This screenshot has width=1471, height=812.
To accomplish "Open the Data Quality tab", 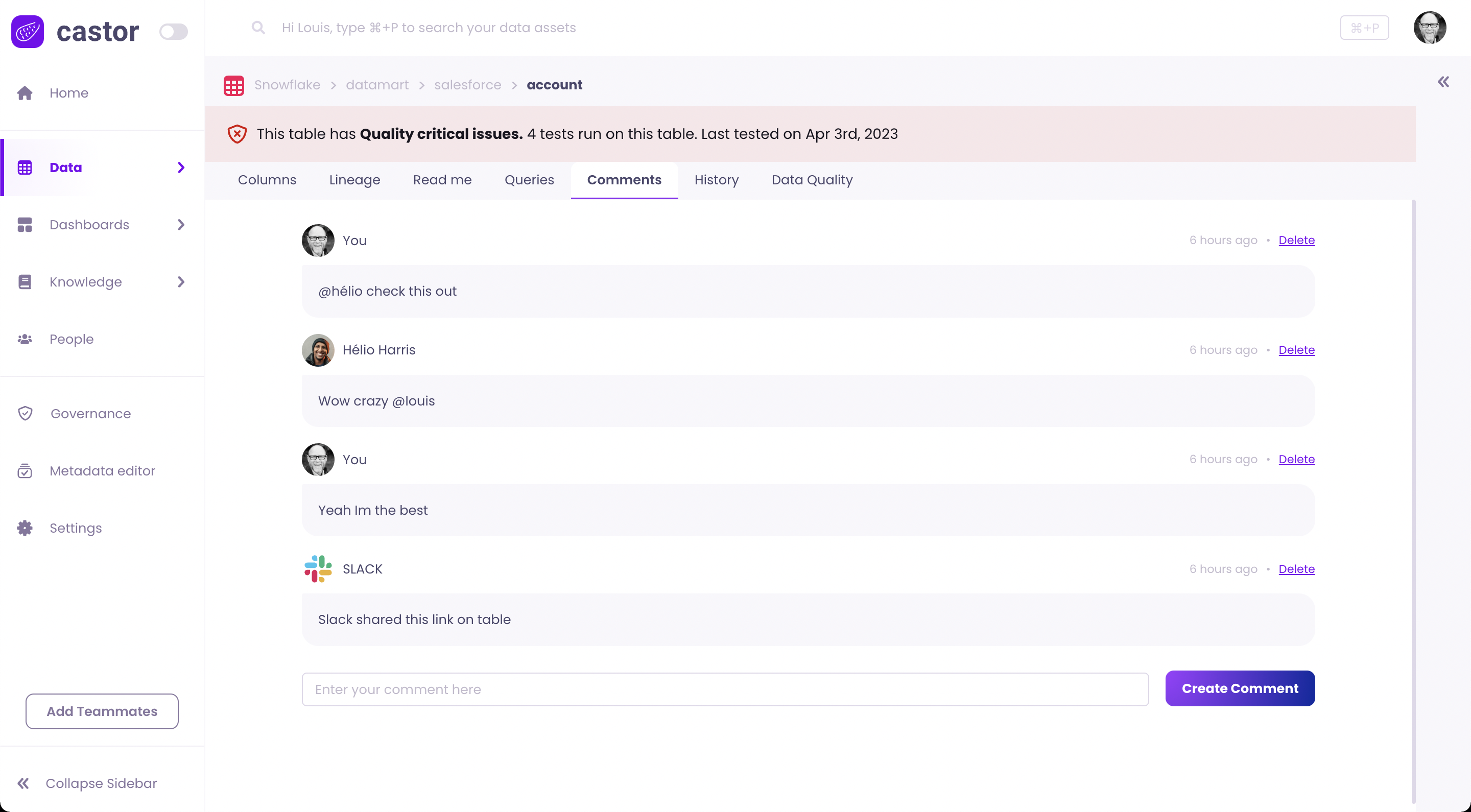I will 812,180.
